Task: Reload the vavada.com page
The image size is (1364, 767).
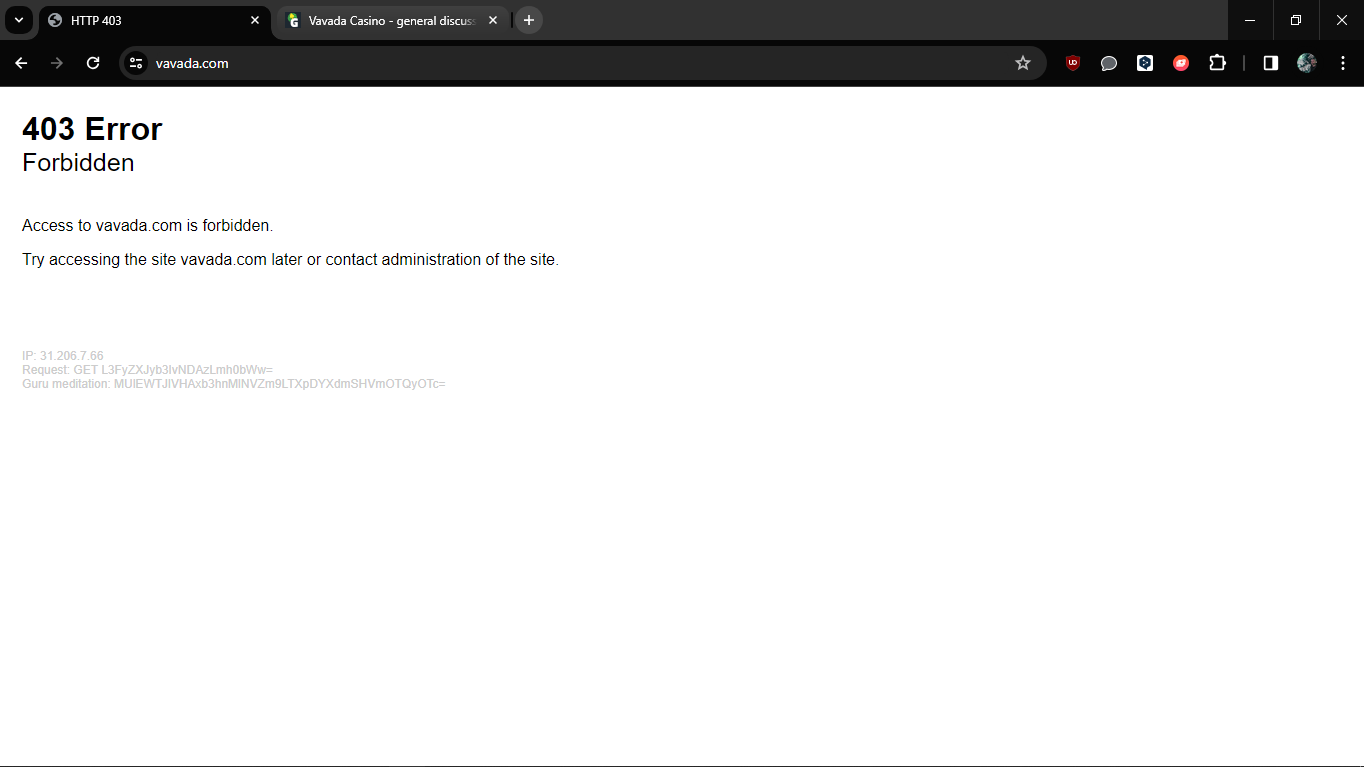Action: [93, 63]
